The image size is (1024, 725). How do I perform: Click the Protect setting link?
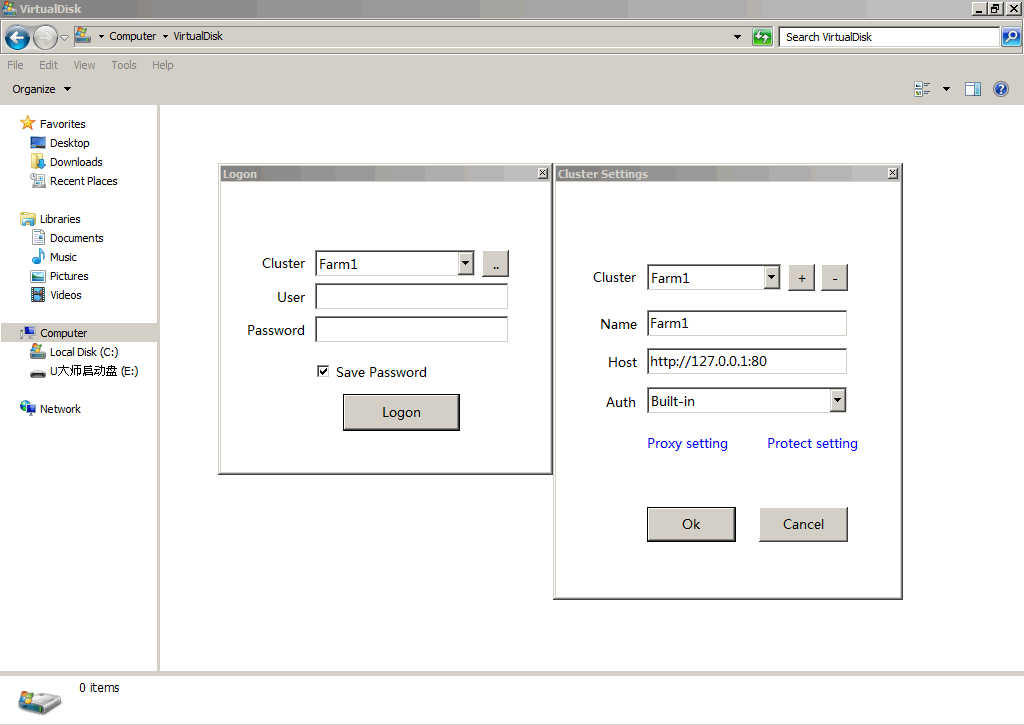812,443
